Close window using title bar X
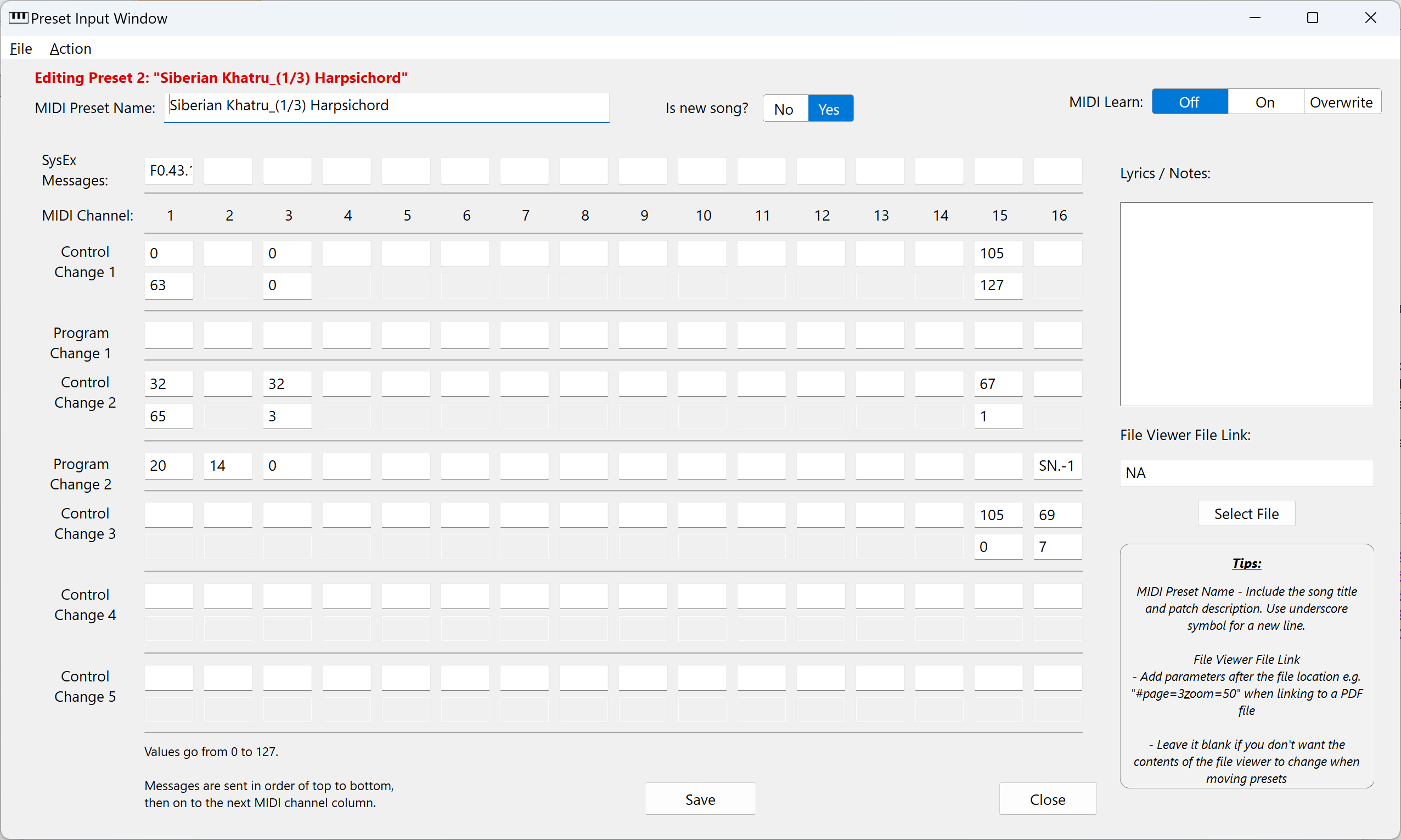 [1370, 18]
